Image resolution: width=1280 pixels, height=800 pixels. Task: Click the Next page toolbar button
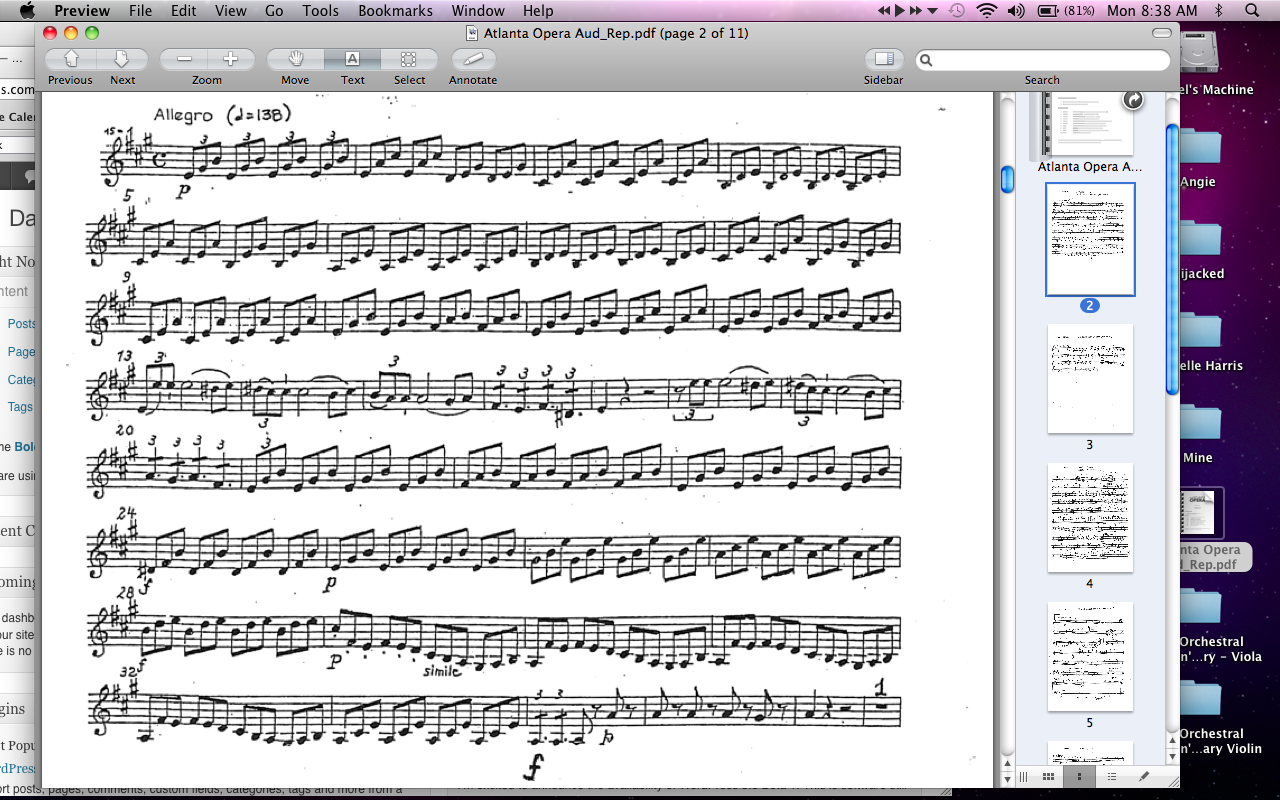pyautogui.click(x=122, y=59)
